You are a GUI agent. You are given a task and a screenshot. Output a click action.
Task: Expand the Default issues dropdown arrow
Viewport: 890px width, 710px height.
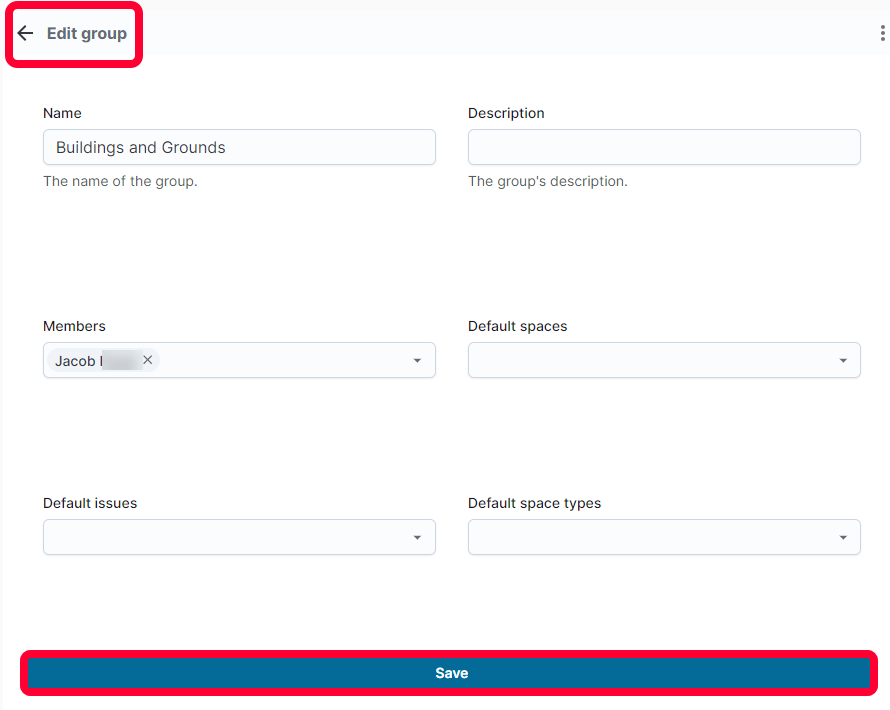coord(417,537)
